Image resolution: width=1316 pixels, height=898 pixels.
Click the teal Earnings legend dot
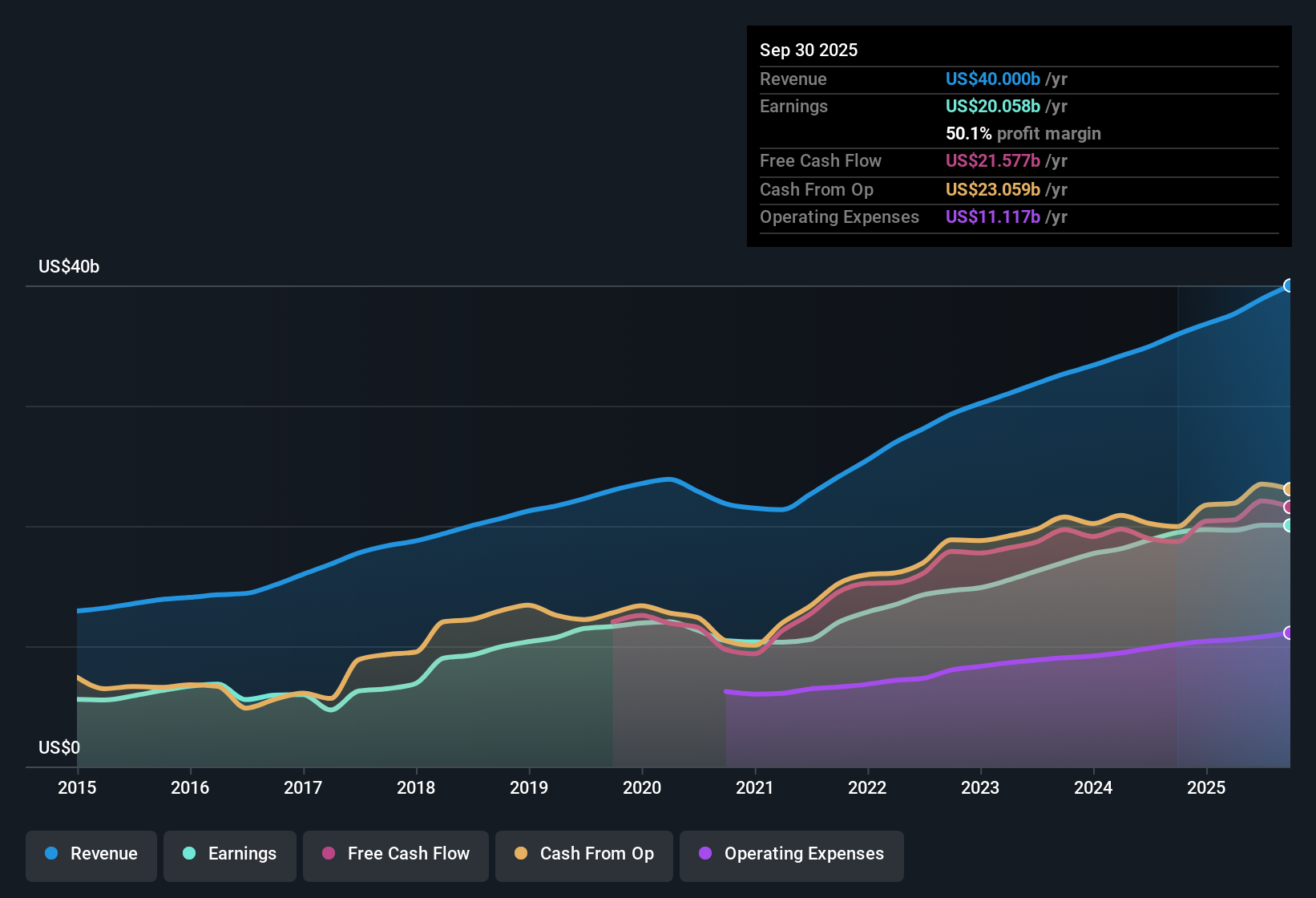[189, 854]
